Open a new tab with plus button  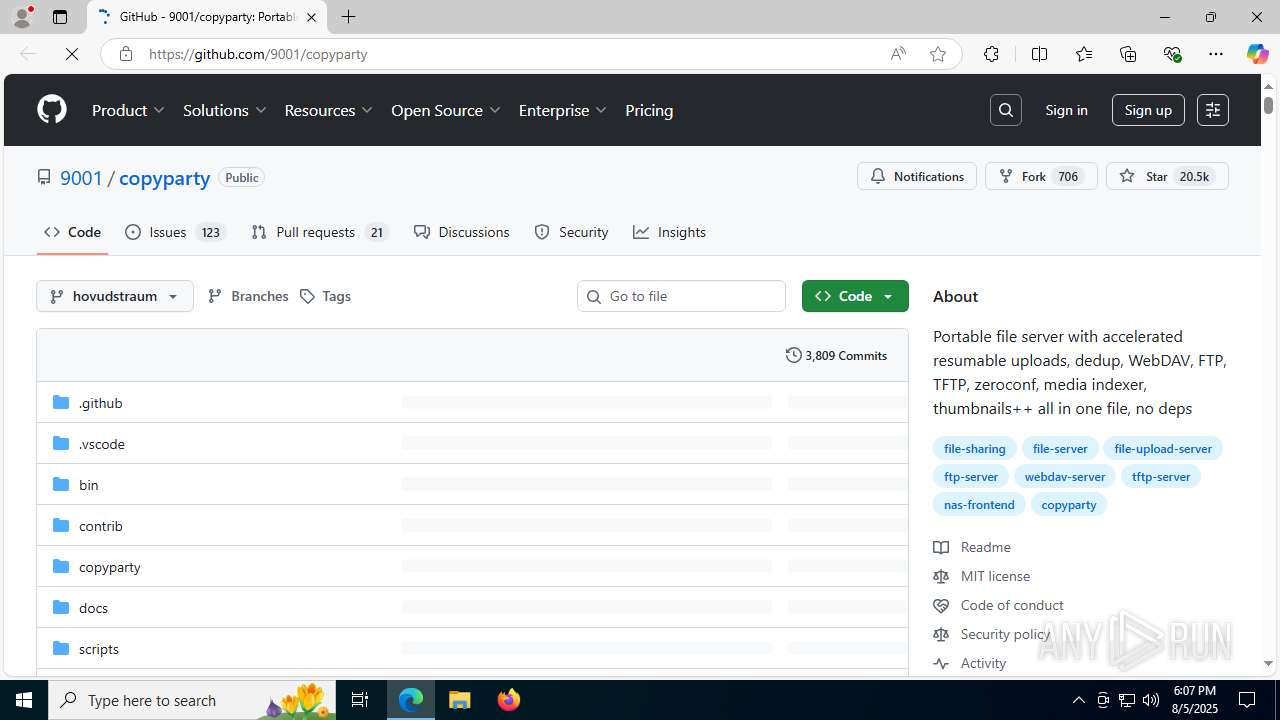tap(348, 17)
